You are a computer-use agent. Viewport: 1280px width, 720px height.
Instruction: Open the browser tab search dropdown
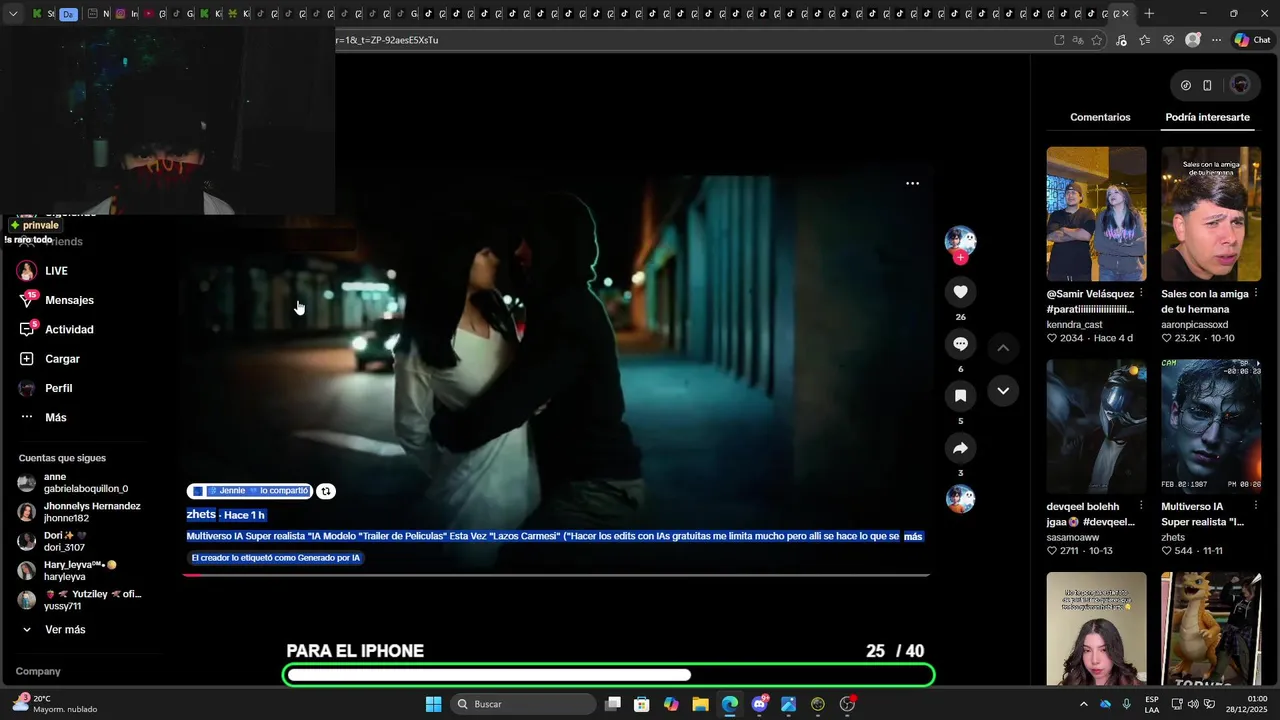click(x=13, y=14)
